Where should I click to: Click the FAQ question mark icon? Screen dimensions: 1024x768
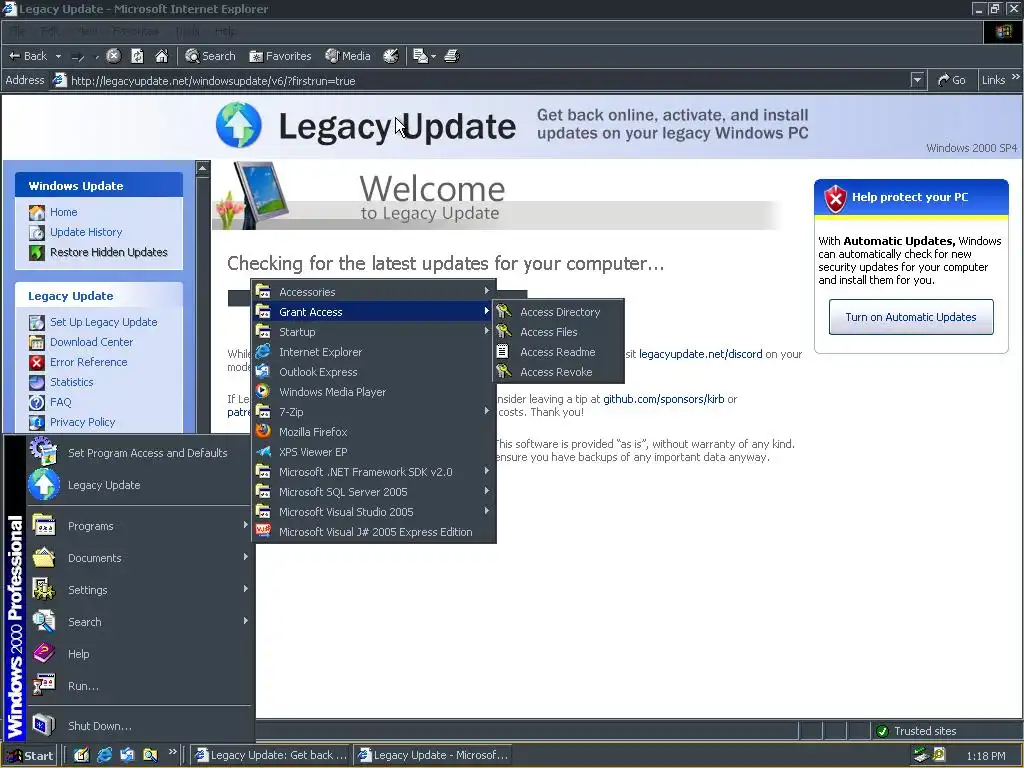37,402
